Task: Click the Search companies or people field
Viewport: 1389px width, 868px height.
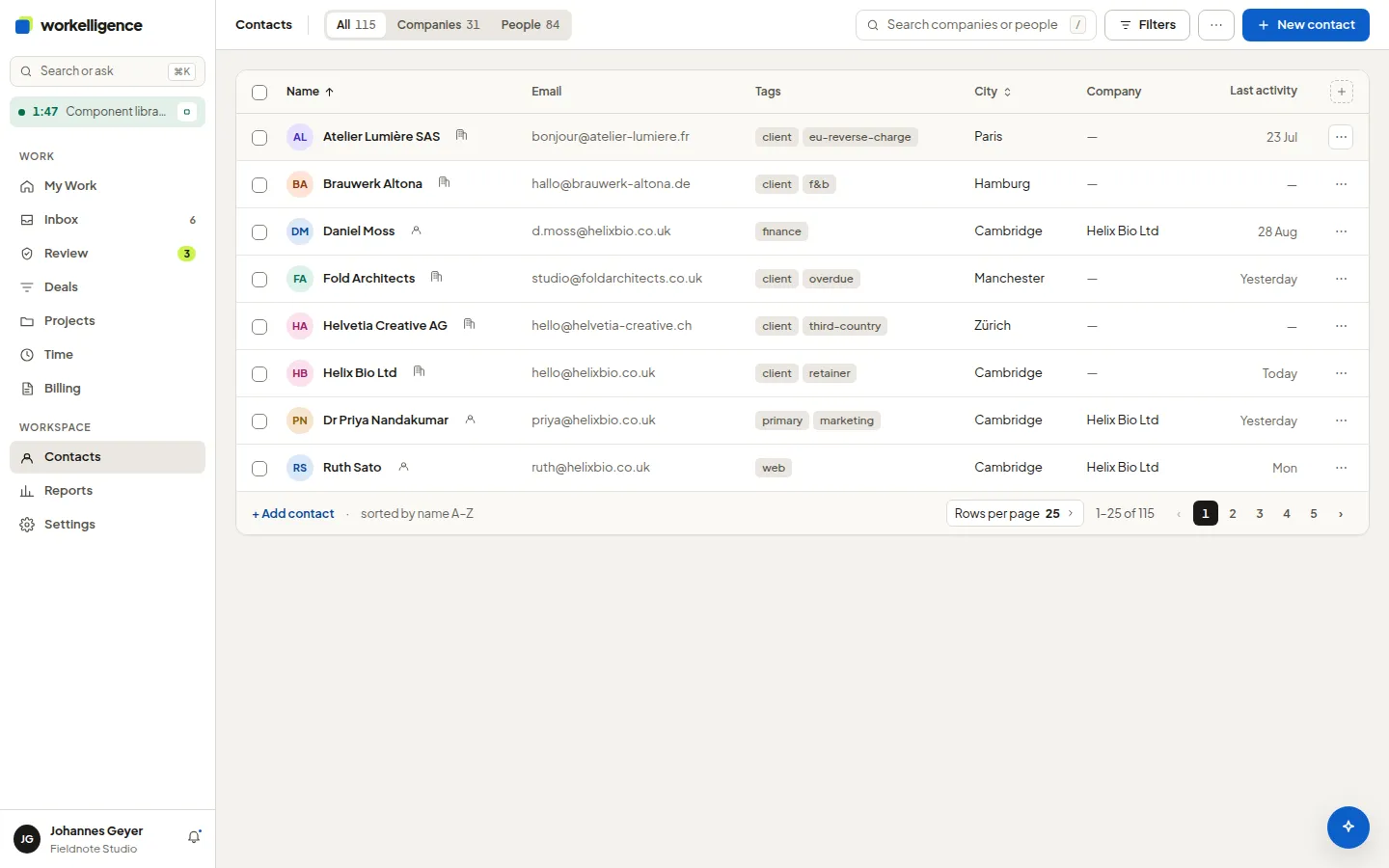Action: [x=975, y=25]
